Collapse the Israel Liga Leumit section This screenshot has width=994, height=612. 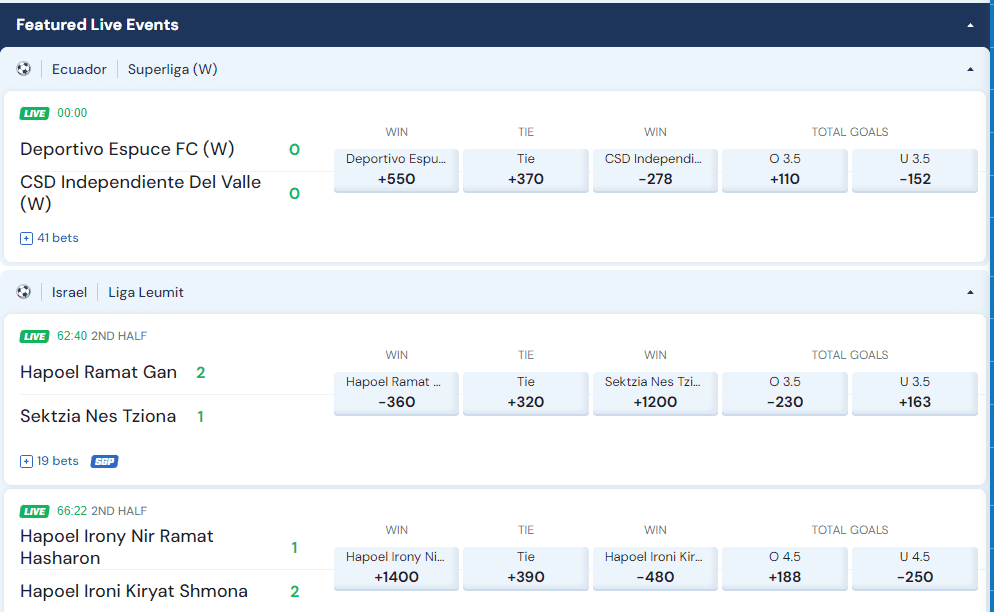(969, 291)
